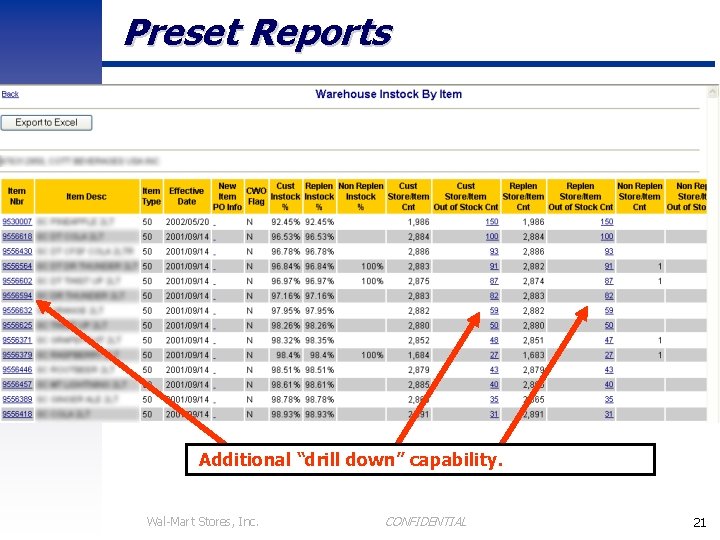Click the Warehouse Instock By Item title
Viewport: 720px width, 540px height.
[x=388, y=94]
